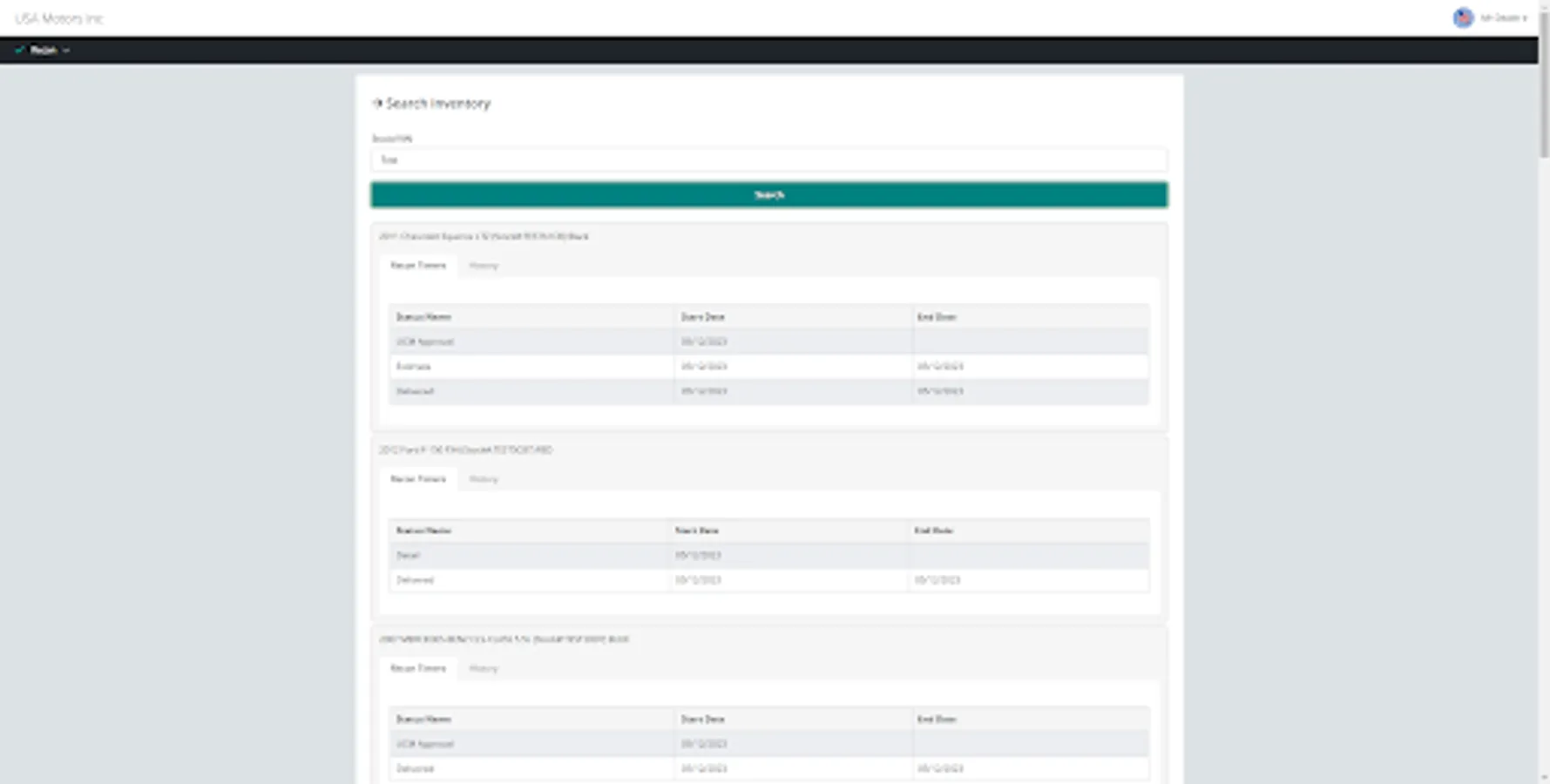1550x784 pixels.
Task: Select the UCM Approval row in the 2007 vehicle table
Action: pyautogui.click(x=768, y=744)
